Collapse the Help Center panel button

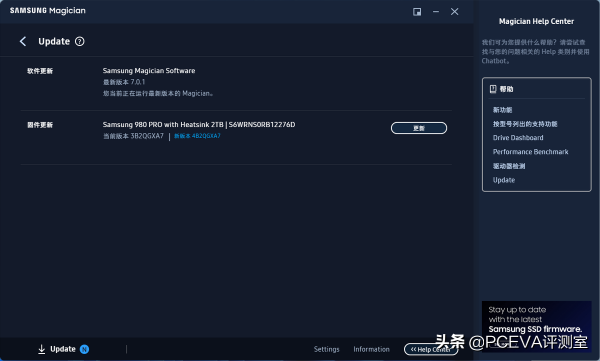pyautogui.click(x=430, y=349)
